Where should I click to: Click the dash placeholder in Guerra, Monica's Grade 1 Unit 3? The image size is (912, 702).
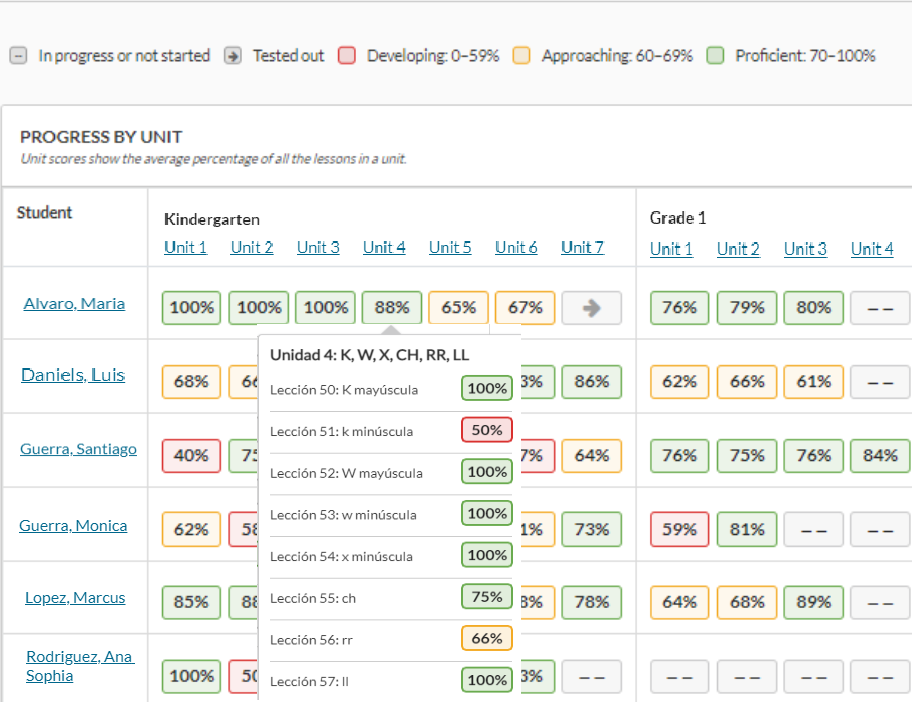point(813,528)
